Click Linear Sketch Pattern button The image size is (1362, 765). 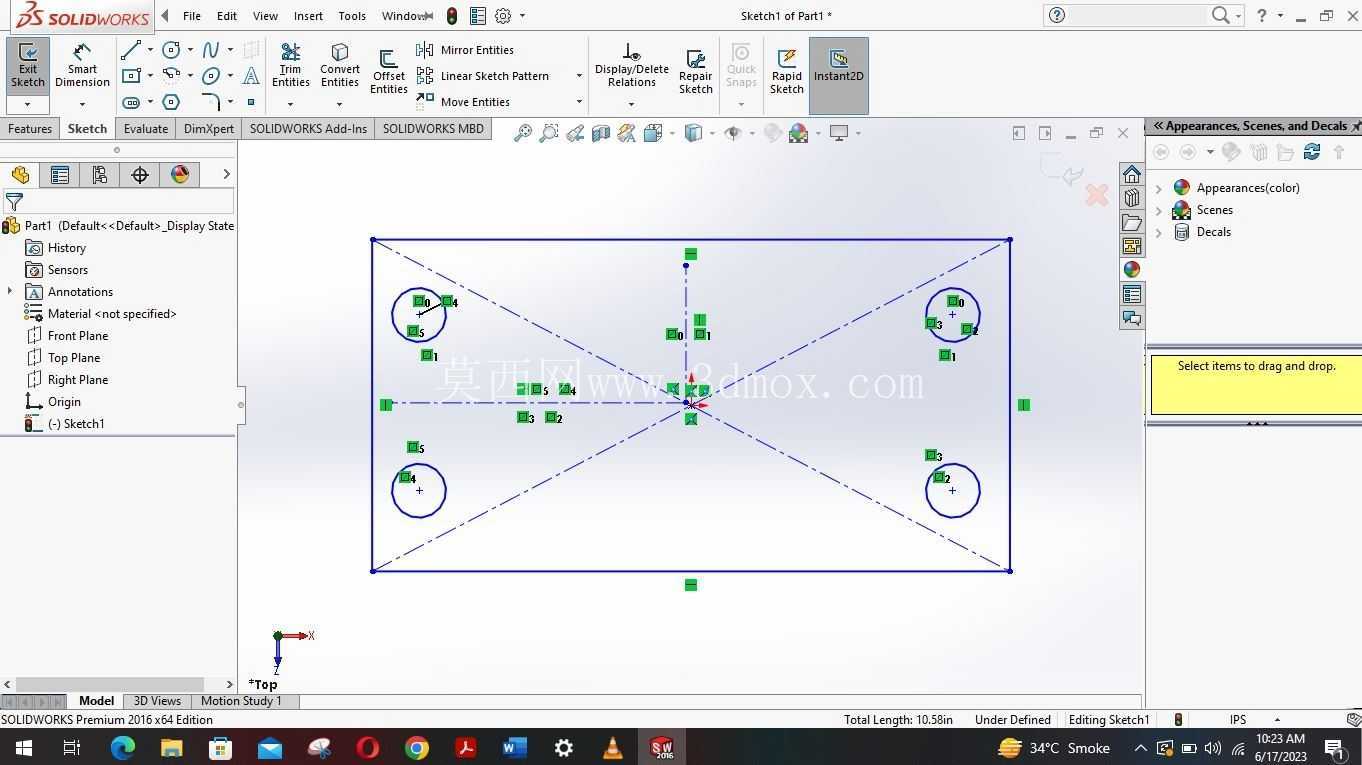483,76
